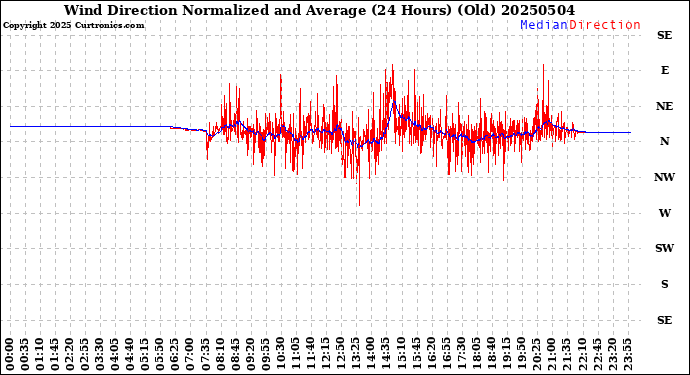Click the 21:35 time axis label
This screenshot has height=375, width=690.
coord(566,354)
